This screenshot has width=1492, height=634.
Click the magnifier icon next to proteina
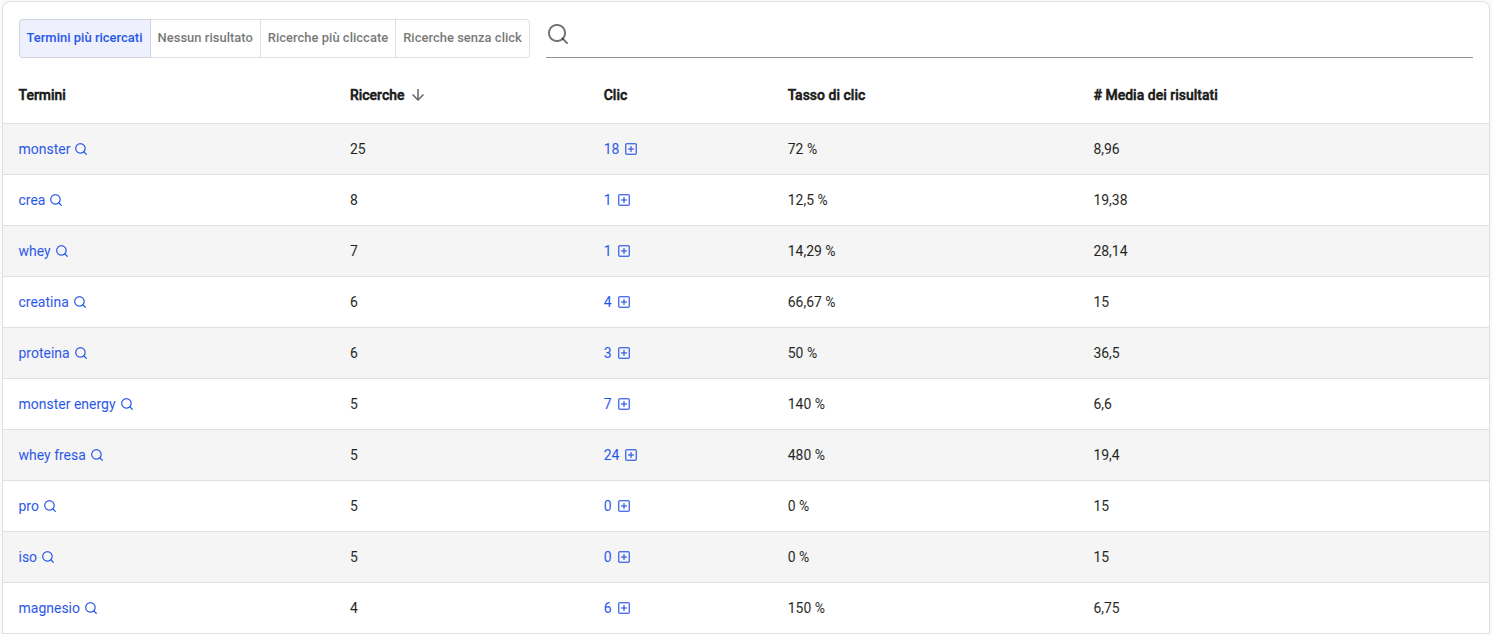81,353
